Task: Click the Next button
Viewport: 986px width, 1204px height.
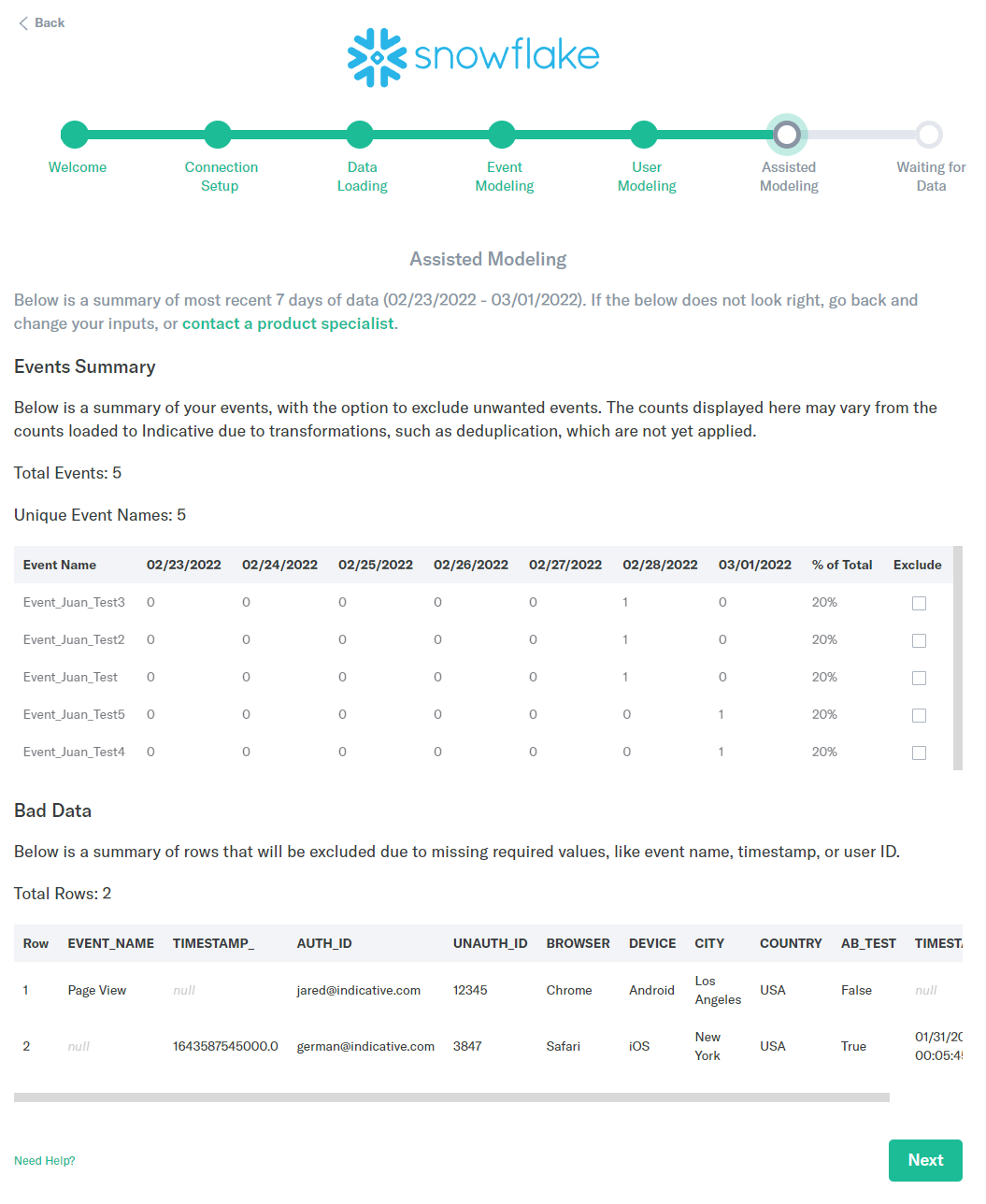Action: [925, 1160]
